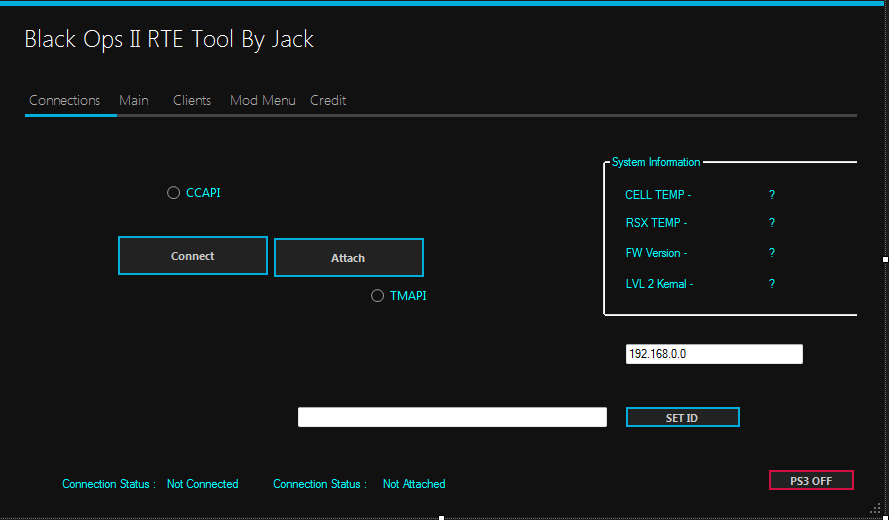Image resolution: width=889 pixels, height=520 pixels.
Task: Click the Not Connected status text
Action: point(202,484)
